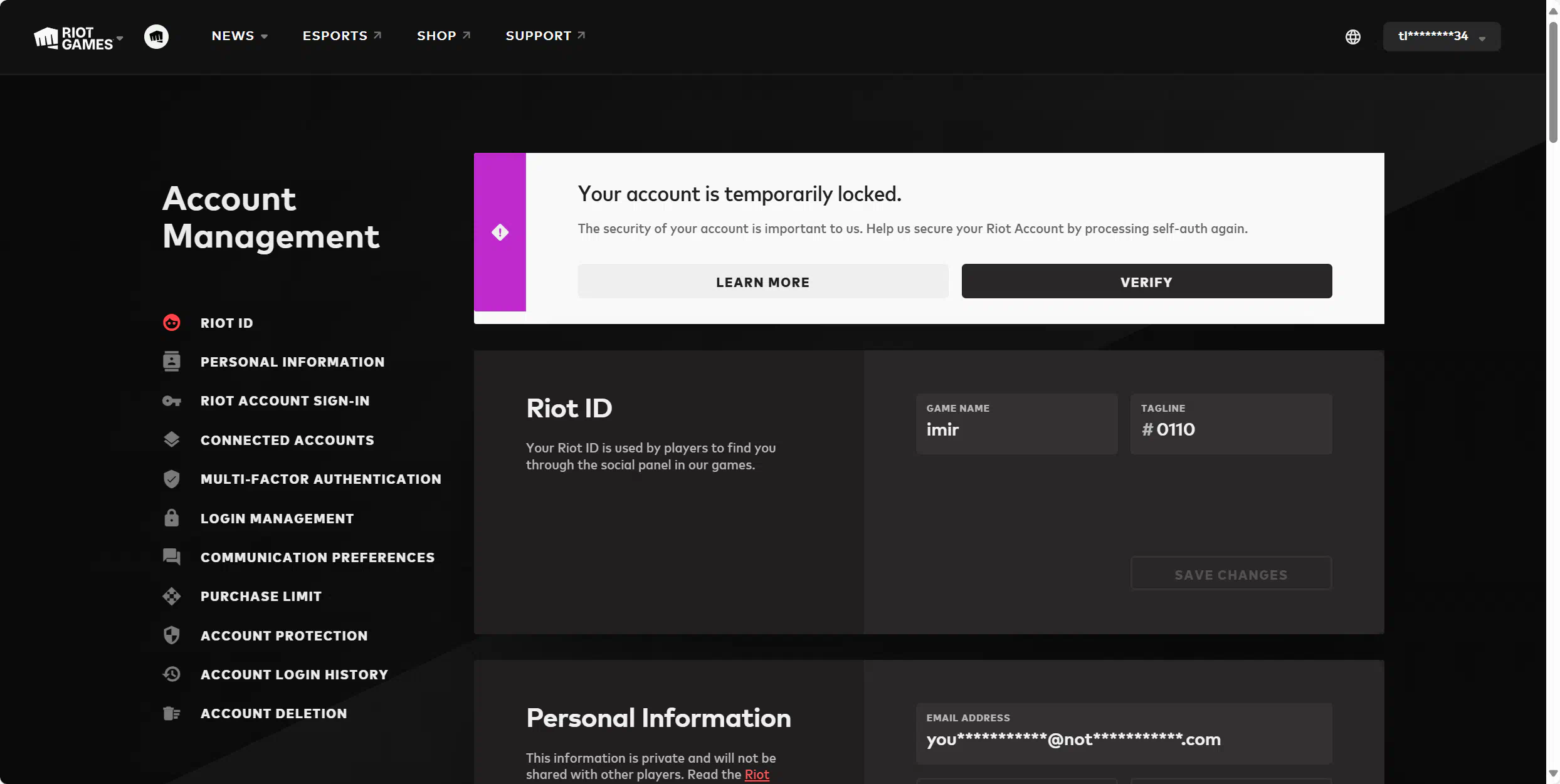The height and width of the screenshot is (784, 1560).
Task: Click the scrollbar up arrow
Action: click(1552, 10)
